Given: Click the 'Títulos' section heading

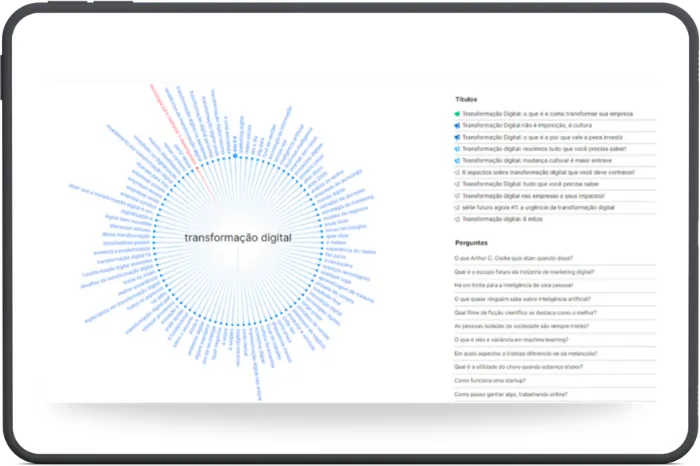Looking at the screenshot, I should 466,99.
